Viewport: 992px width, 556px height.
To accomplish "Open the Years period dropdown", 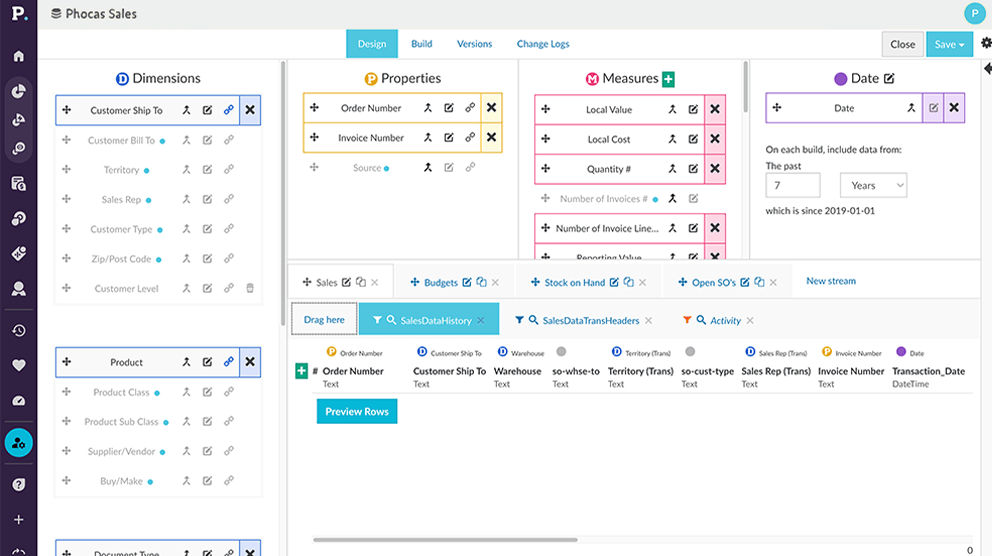I will click(873, 185).
